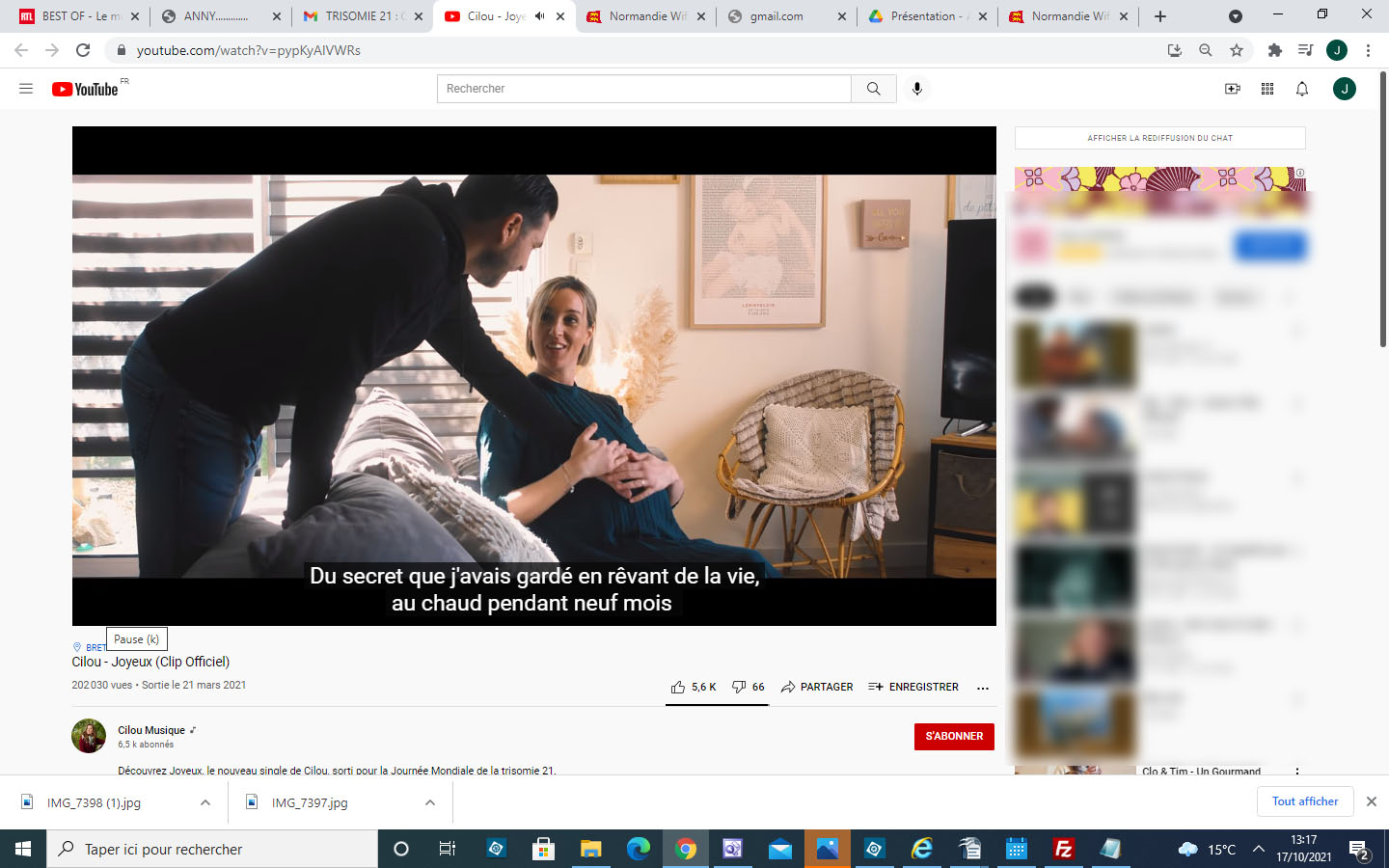Subscribe with the S'ABONNER button
Viewport: 1389px width, 868px height.
click(954, 737)
